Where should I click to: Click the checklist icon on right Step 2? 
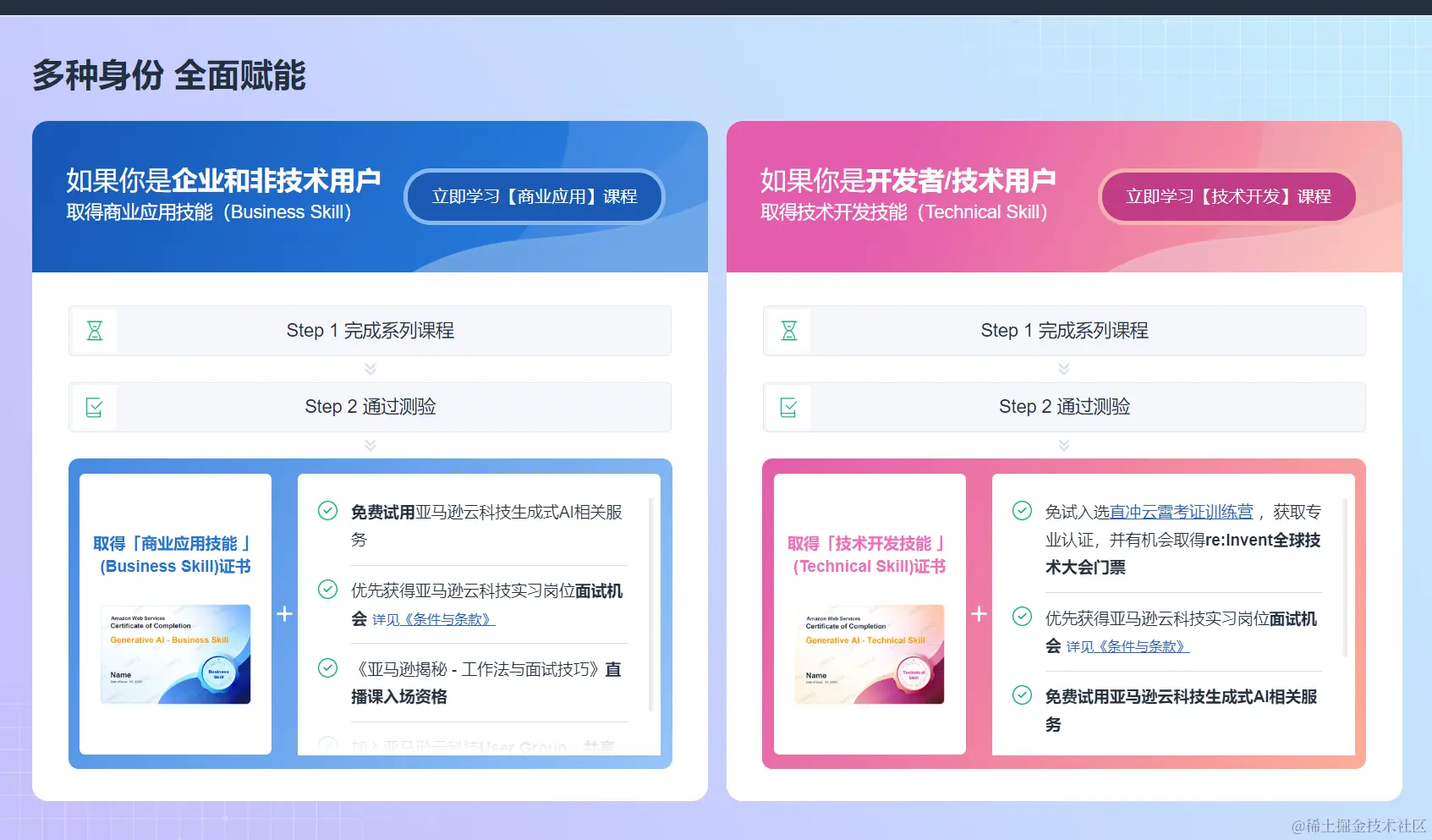(x=788, y=407)
